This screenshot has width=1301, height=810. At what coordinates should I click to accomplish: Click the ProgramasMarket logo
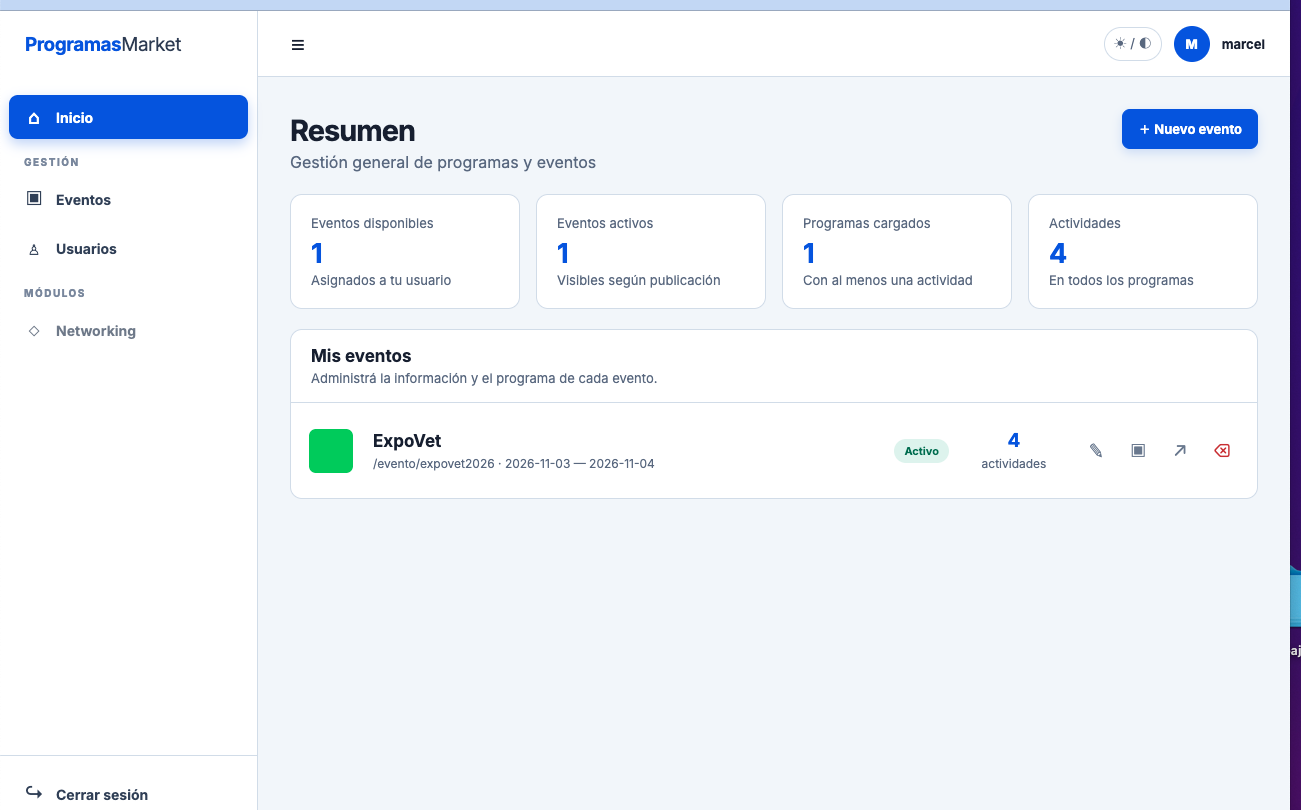click(x=103, y=44)
